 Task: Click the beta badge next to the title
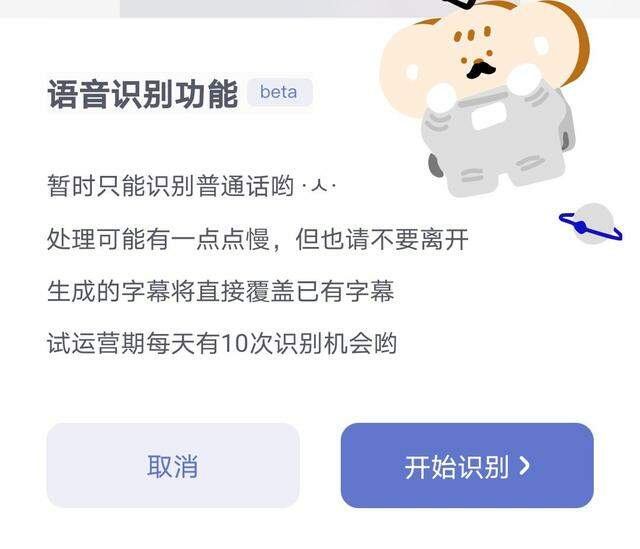pos(280,92)
